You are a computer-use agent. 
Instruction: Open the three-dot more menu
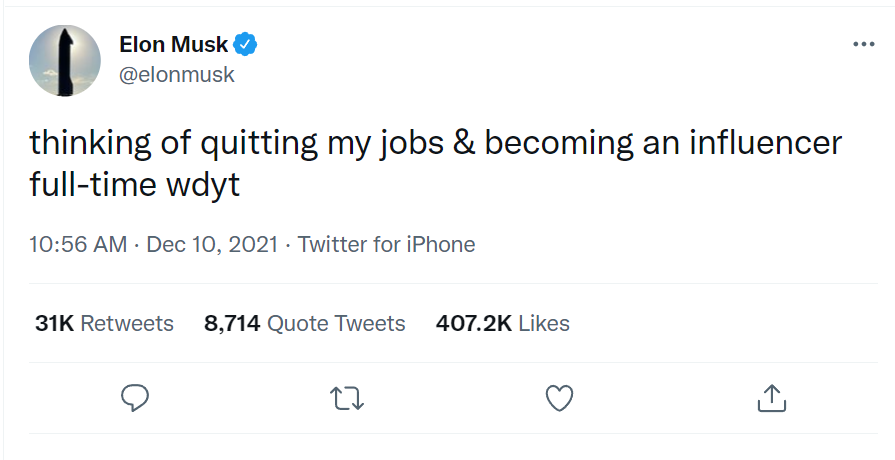[x=863, y=45]
